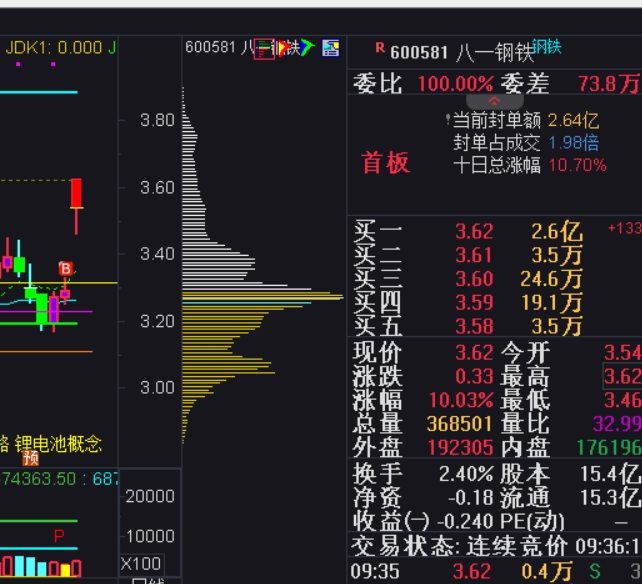
Task: Click the 流通 15.3亿 value
Action: [610, 498]
